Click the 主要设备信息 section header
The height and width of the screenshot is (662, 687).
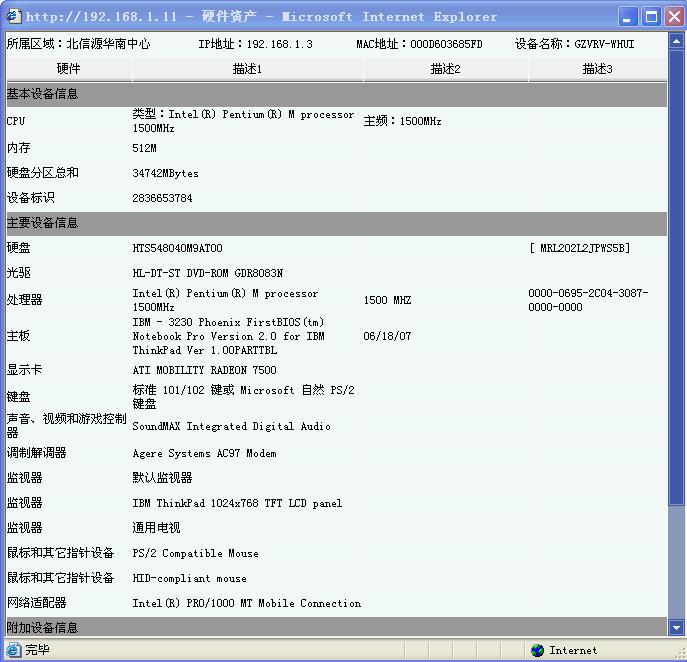pyautogui.click(x=336, y=223)
